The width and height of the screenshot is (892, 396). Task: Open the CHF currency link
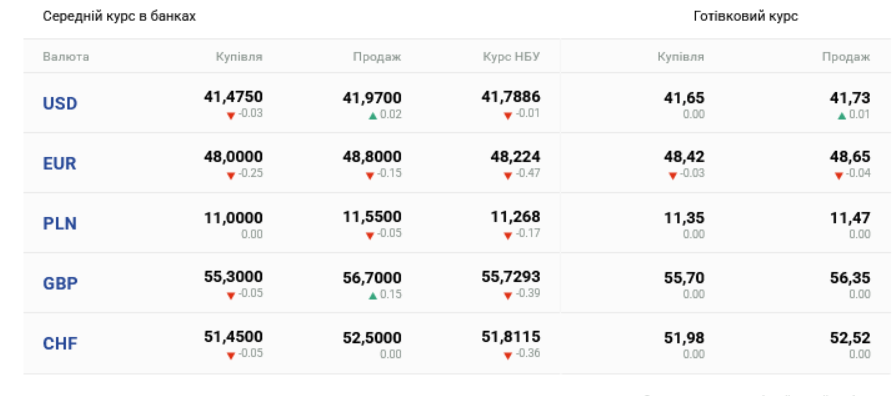(60, 344)
